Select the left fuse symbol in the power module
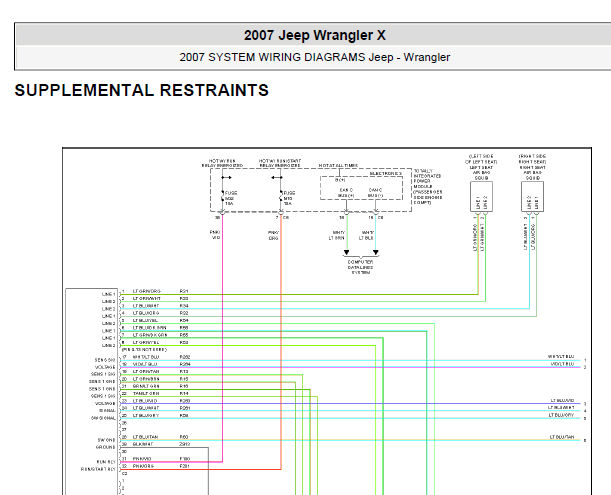This screenshot has width=611, height=495. pos(223,198)
